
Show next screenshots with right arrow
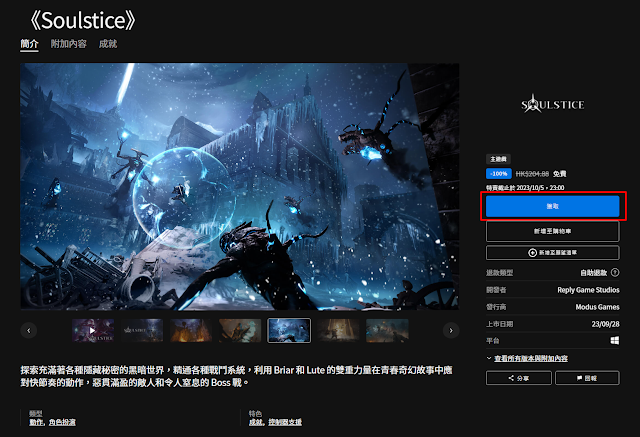point(451,331)
